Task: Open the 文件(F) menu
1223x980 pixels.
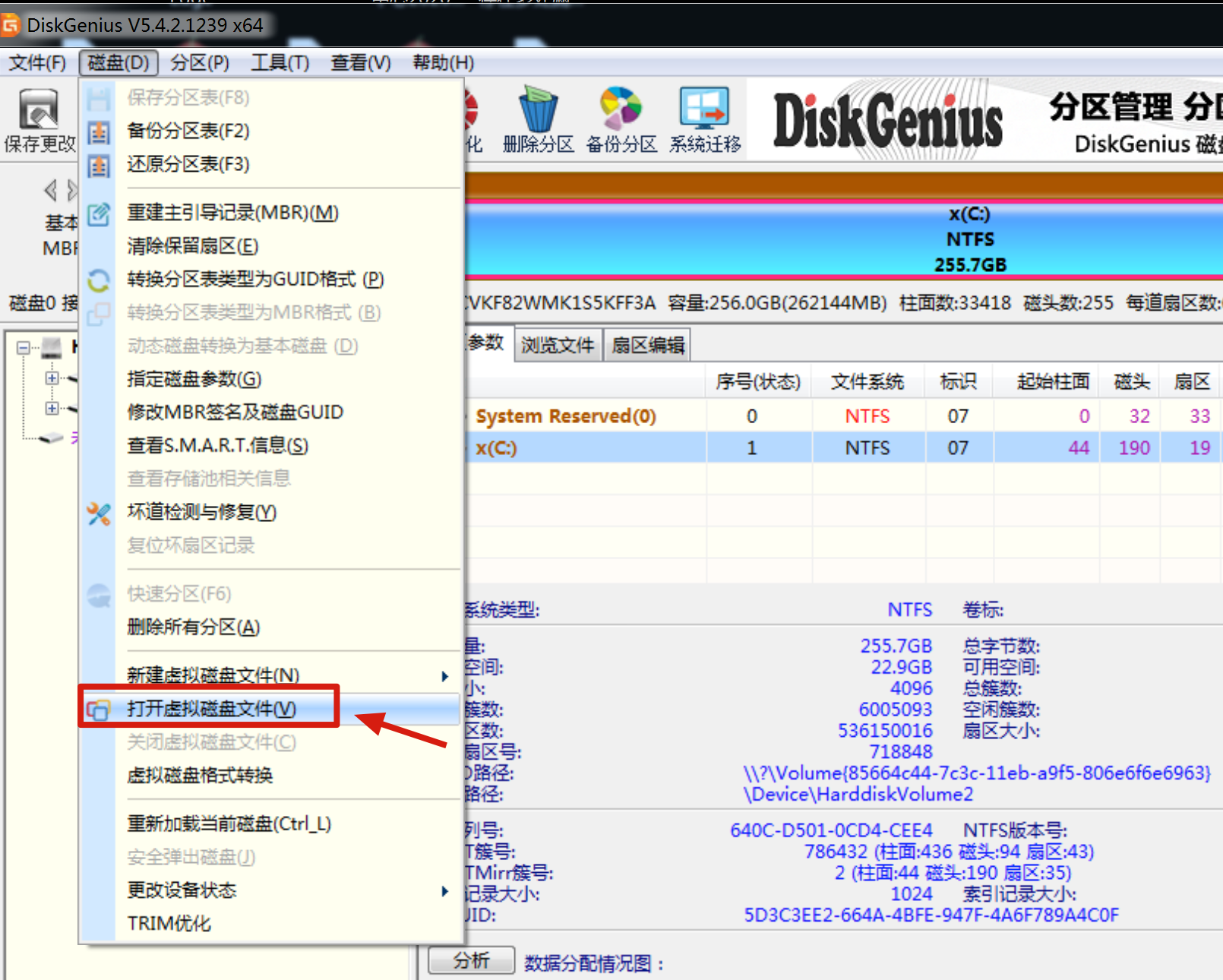Action: tap(37, 62)
